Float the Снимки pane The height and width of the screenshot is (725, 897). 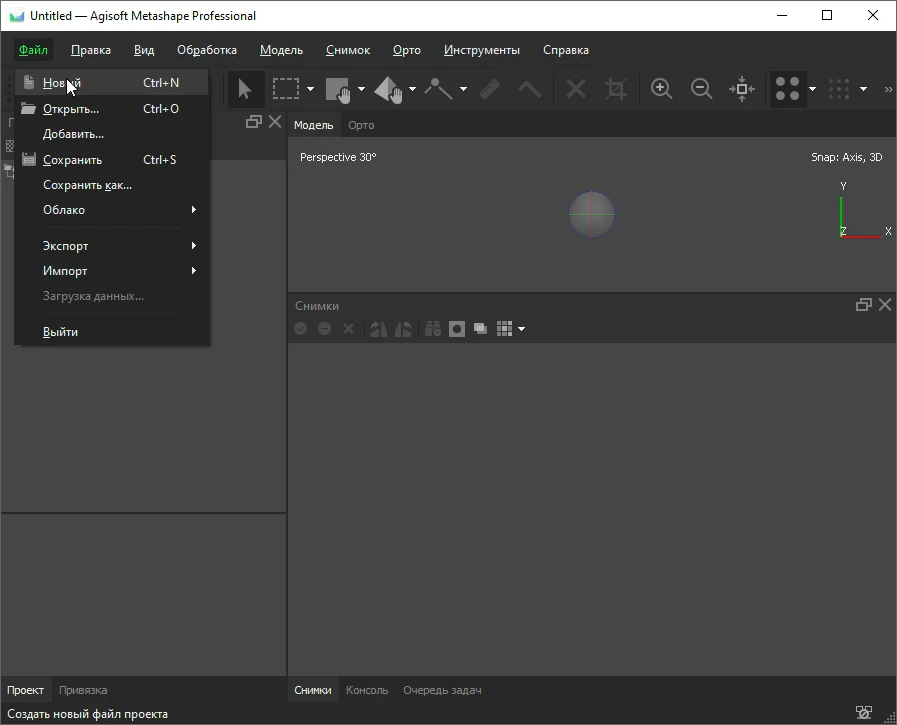tap(864, 305)
